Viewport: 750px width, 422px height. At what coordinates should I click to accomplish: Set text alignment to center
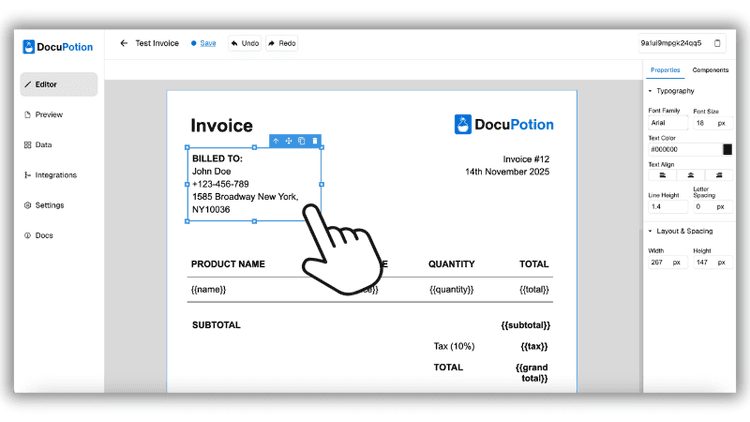[690, 175]
